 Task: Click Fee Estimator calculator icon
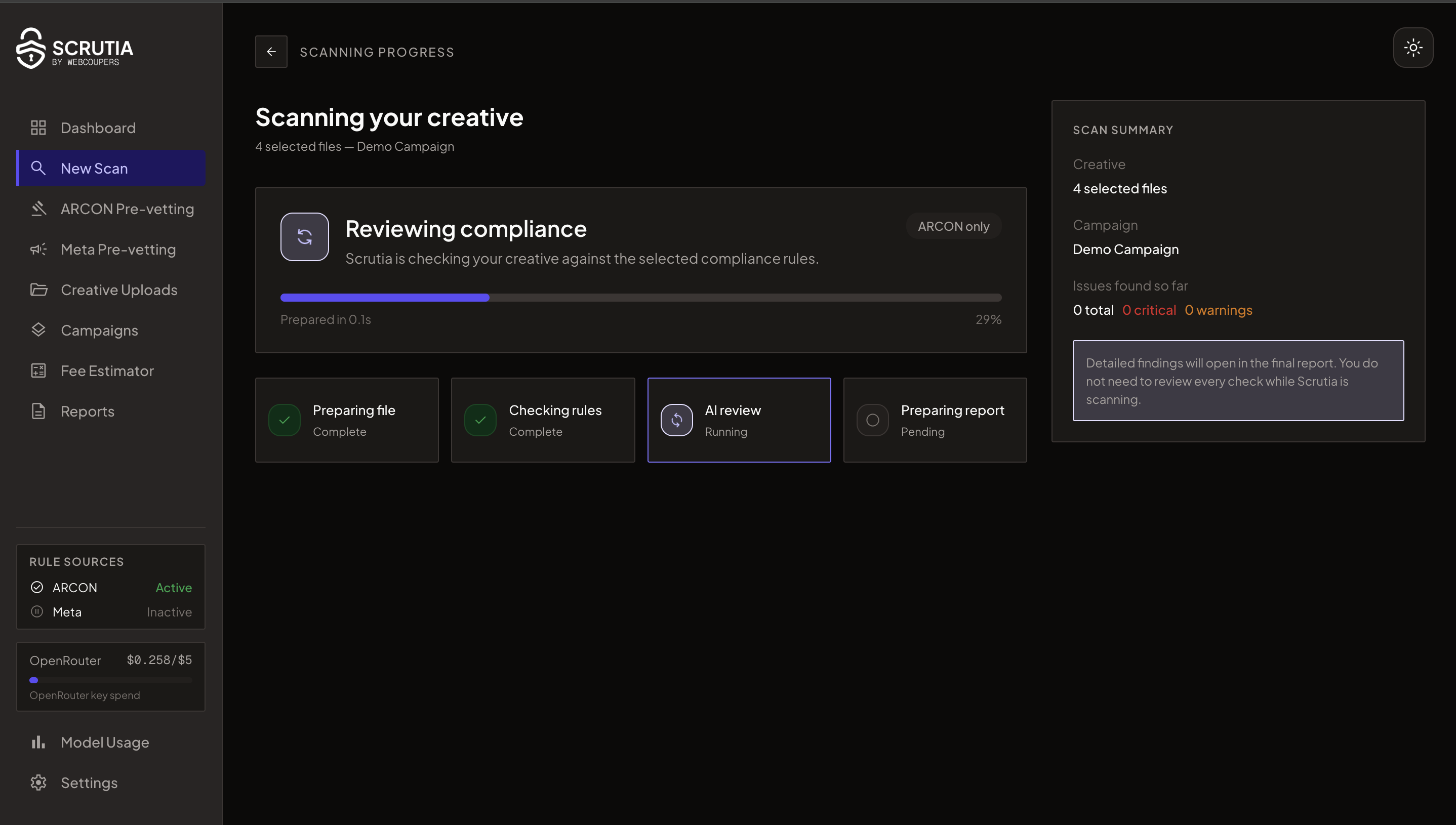click(x=38, y=370)
